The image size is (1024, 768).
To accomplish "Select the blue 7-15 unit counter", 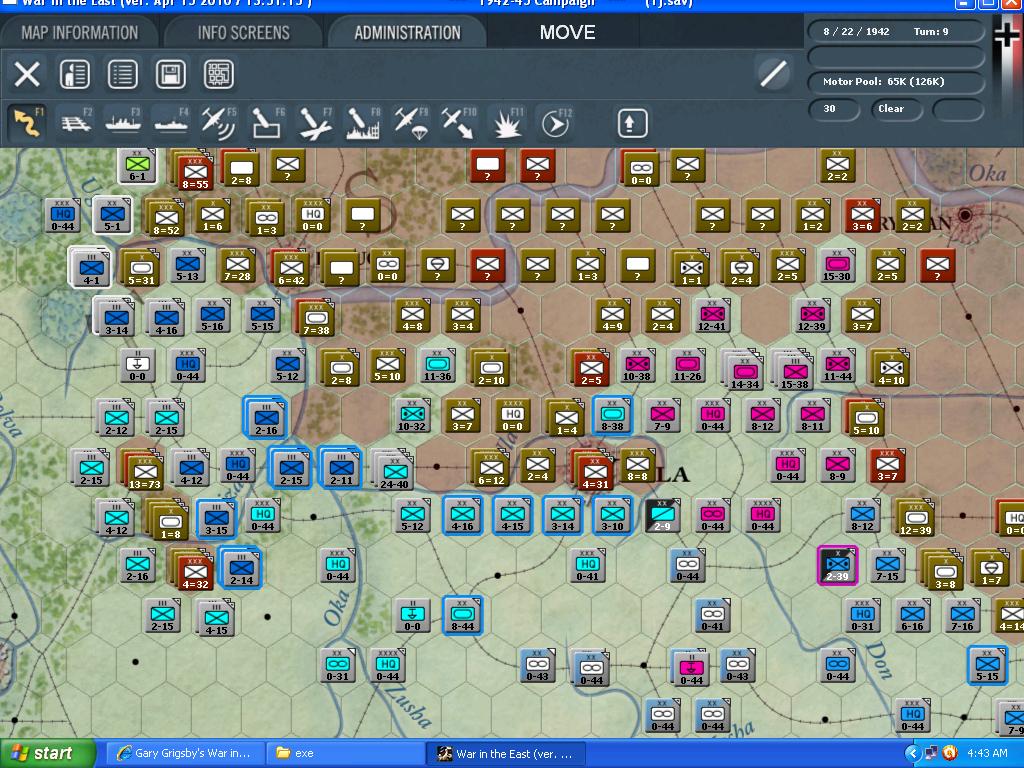I will [887, 566].
